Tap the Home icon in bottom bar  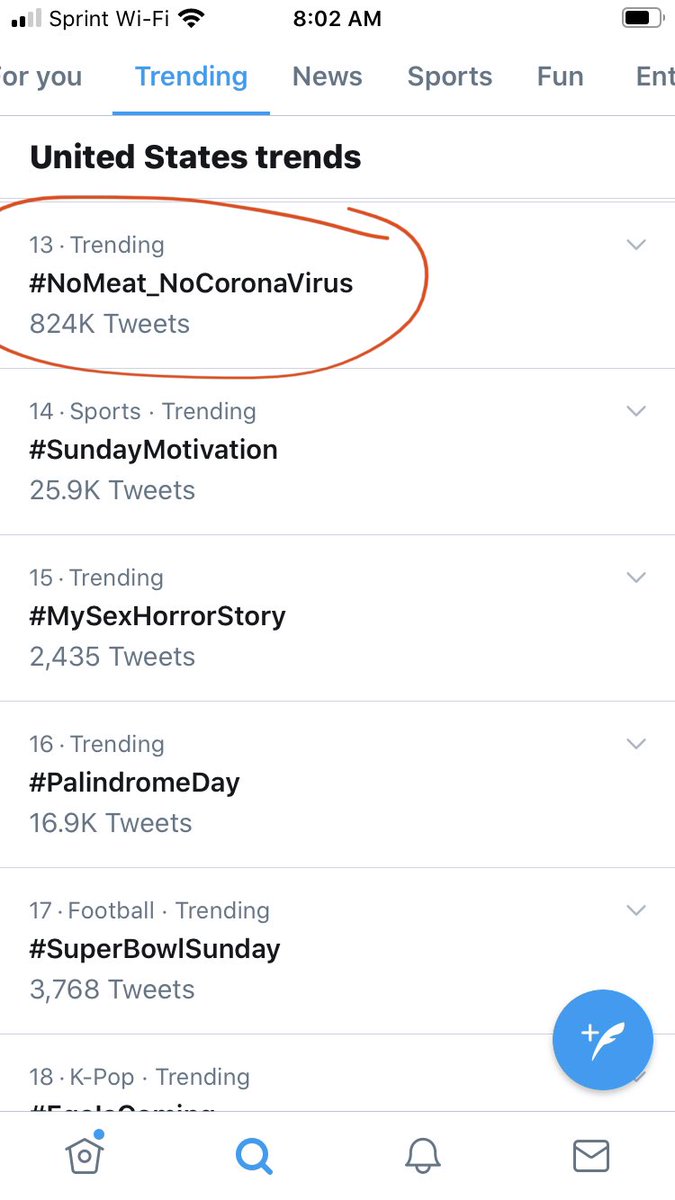(85, 1156)
